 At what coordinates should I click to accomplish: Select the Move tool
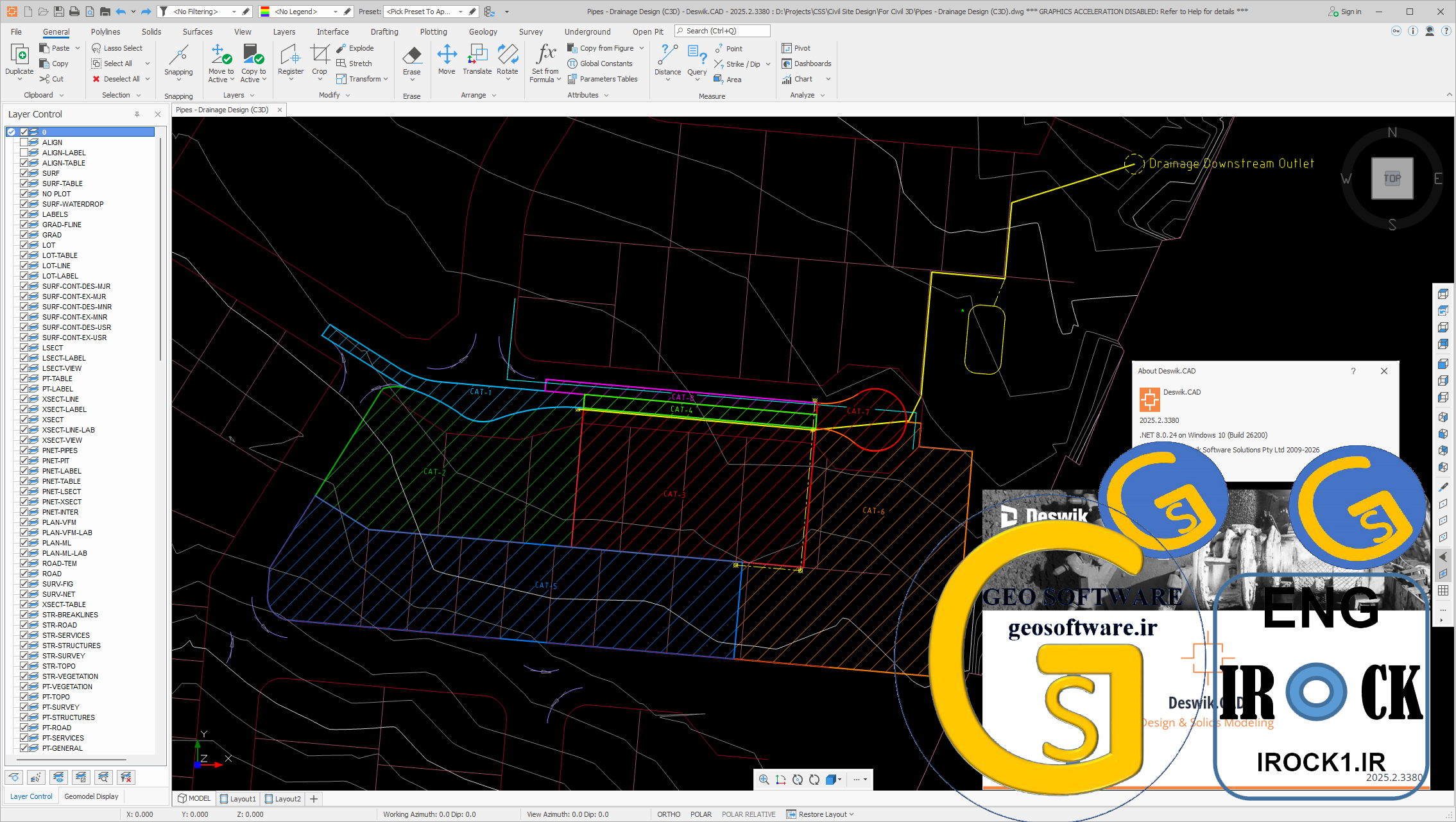[x=447, y=59]
